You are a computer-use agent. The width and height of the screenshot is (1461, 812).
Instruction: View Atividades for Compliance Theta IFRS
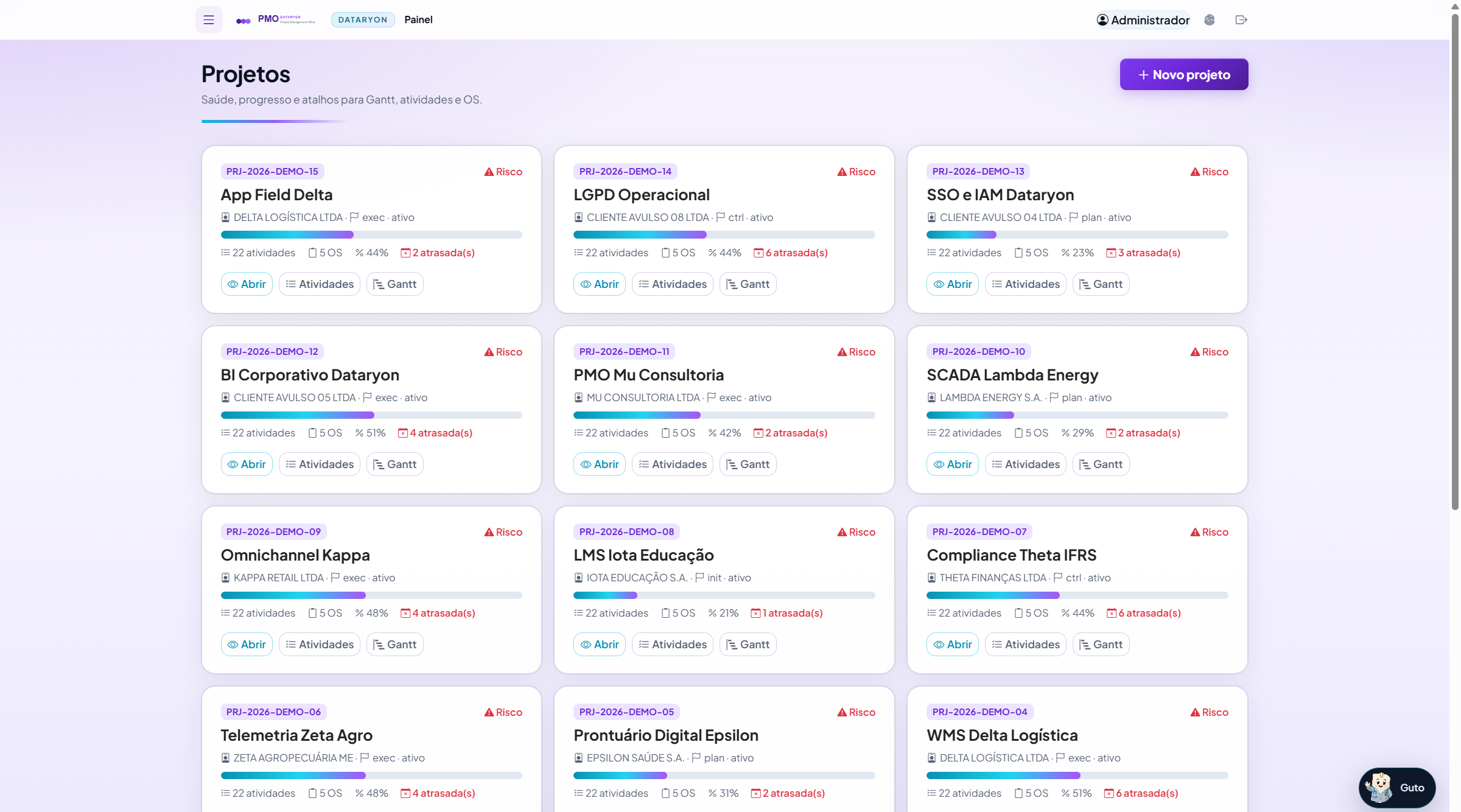coord(1026,645)
